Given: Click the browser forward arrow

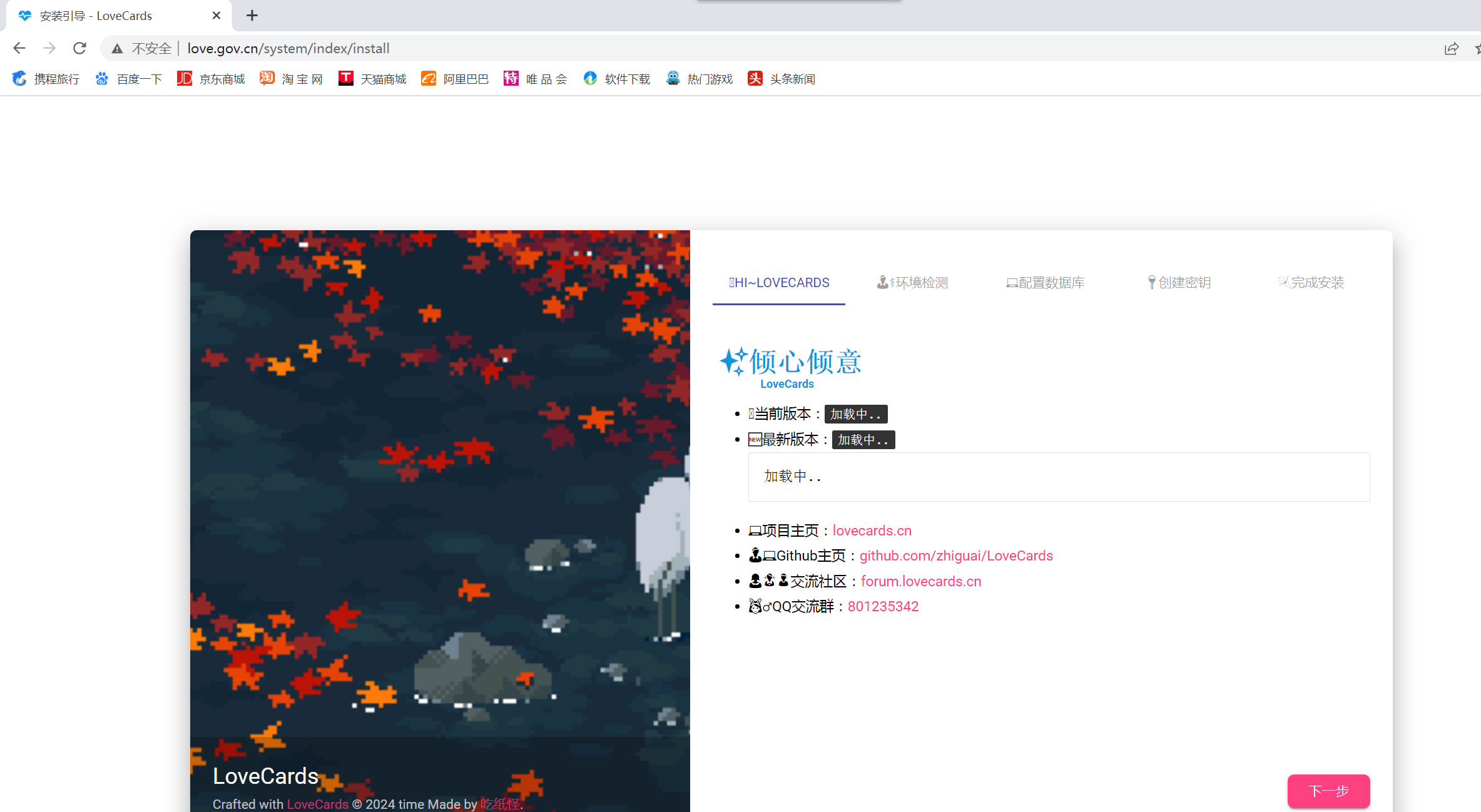Looking at the screenshot, I should click(x=49, y=48).
